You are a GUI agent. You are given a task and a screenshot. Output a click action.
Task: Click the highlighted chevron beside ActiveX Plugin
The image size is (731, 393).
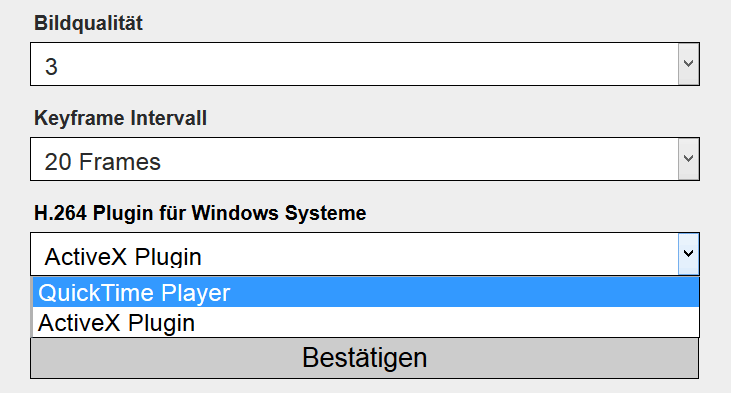(689, 254)
